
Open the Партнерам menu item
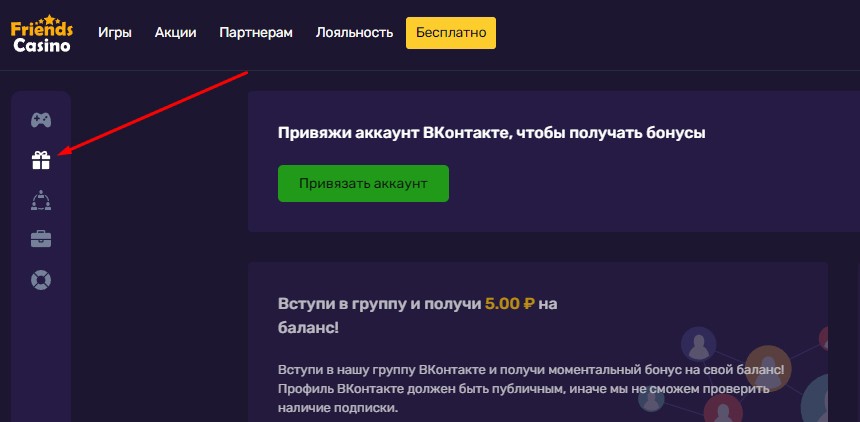(x=256, y=32)
